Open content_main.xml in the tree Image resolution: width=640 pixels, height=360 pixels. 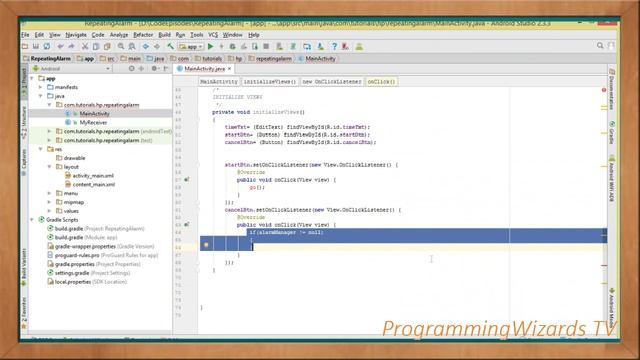click(x=93, y=185)
